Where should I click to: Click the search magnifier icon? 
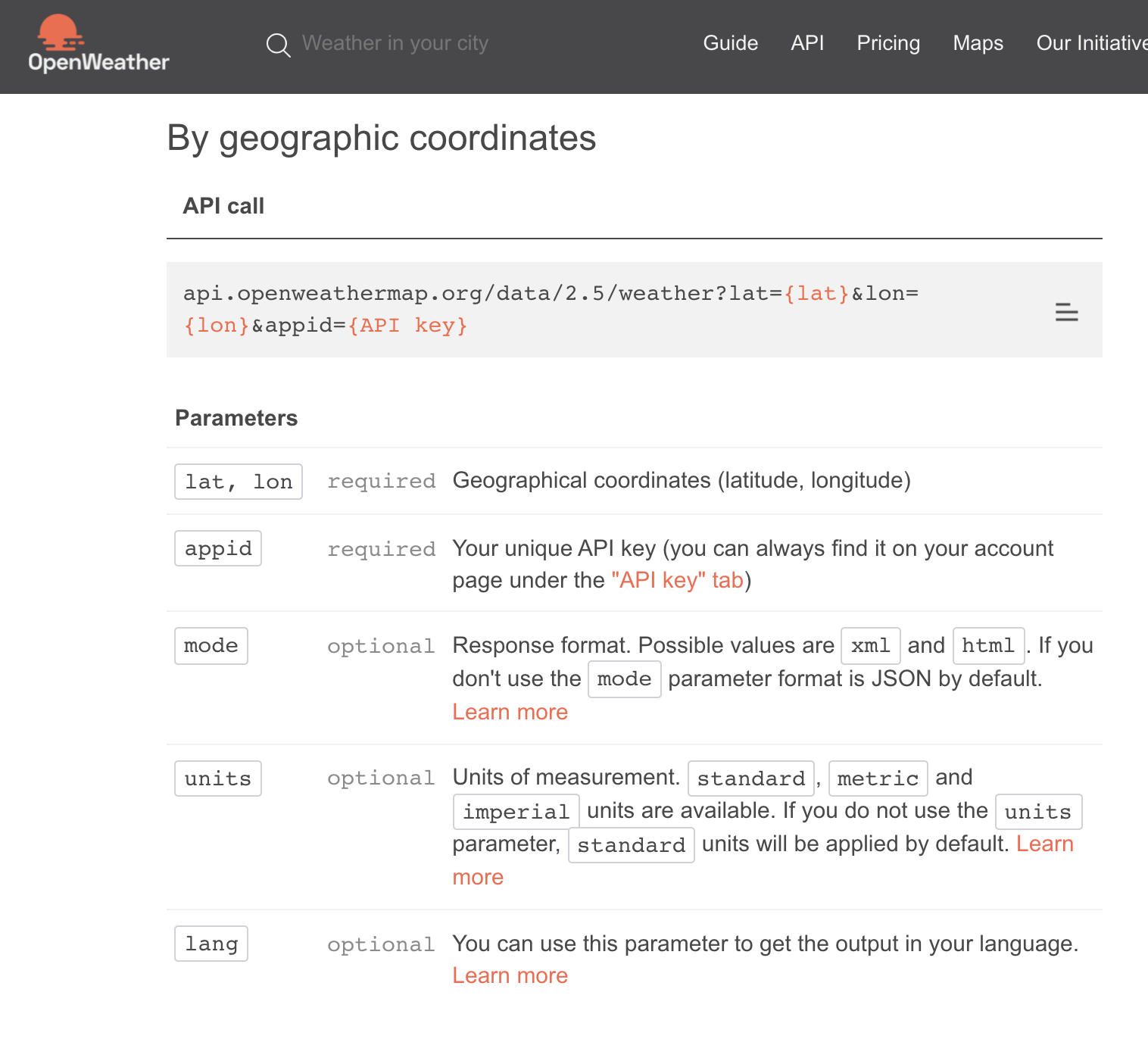point(278,45)
